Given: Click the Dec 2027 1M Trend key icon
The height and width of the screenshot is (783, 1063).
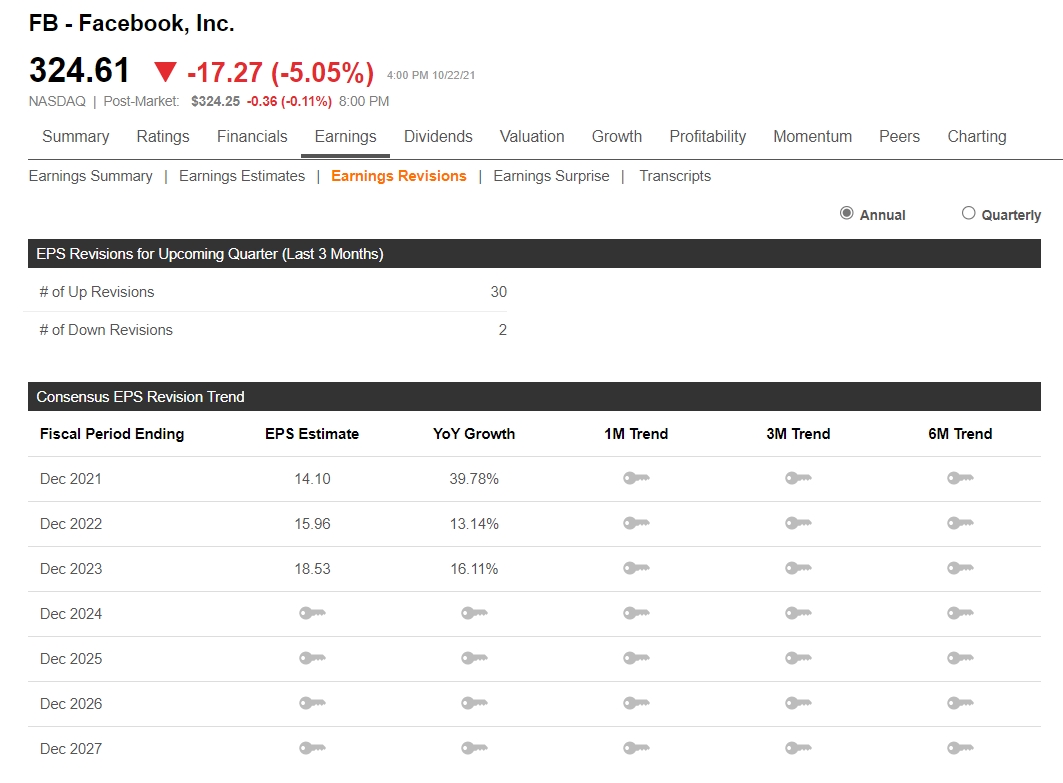Looking at the screenshot, I should pyautogui.click(x=636, y=748).
